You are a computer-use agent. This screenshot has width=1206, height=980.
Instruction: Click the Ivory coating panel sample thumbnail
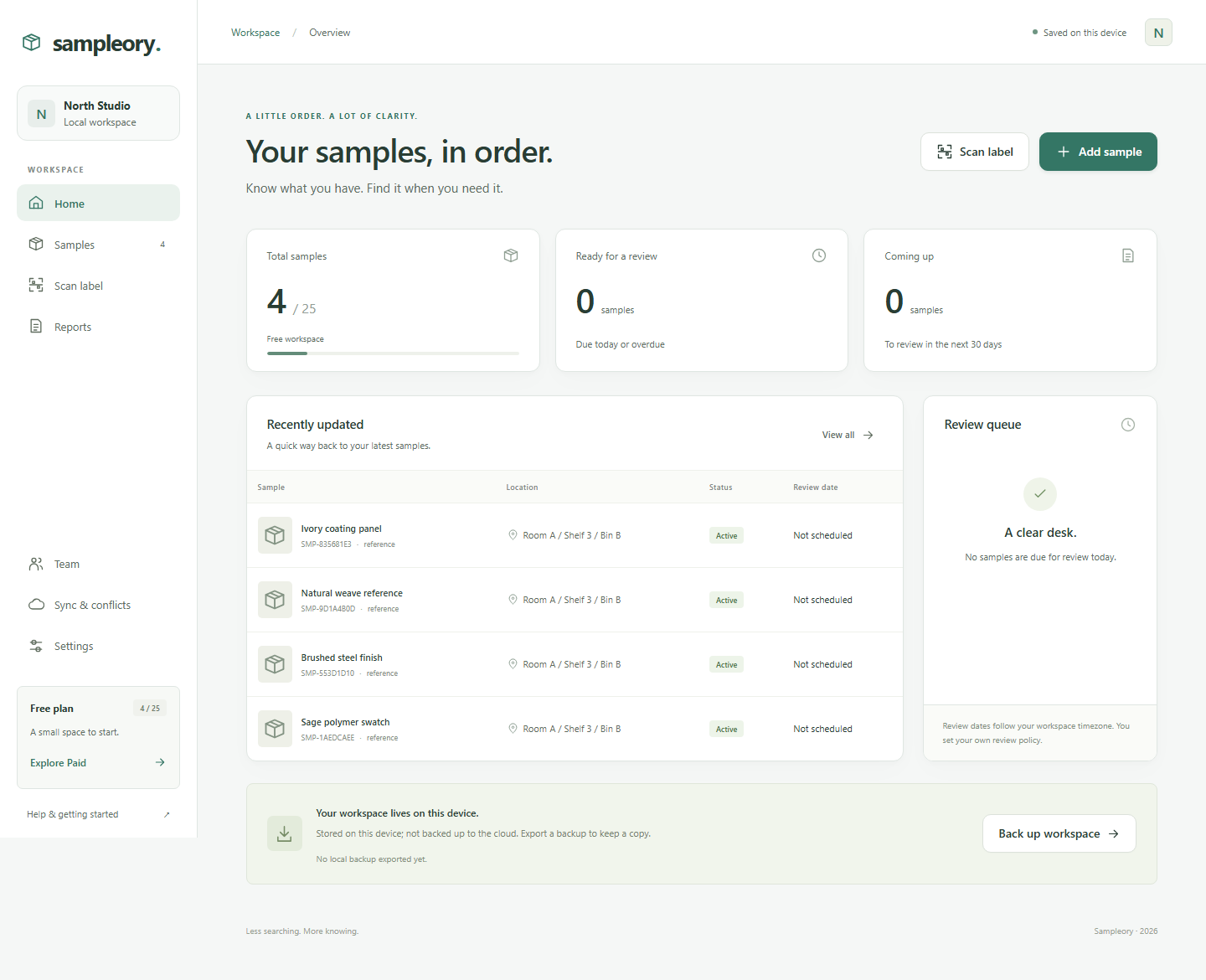tap(275, 535)
